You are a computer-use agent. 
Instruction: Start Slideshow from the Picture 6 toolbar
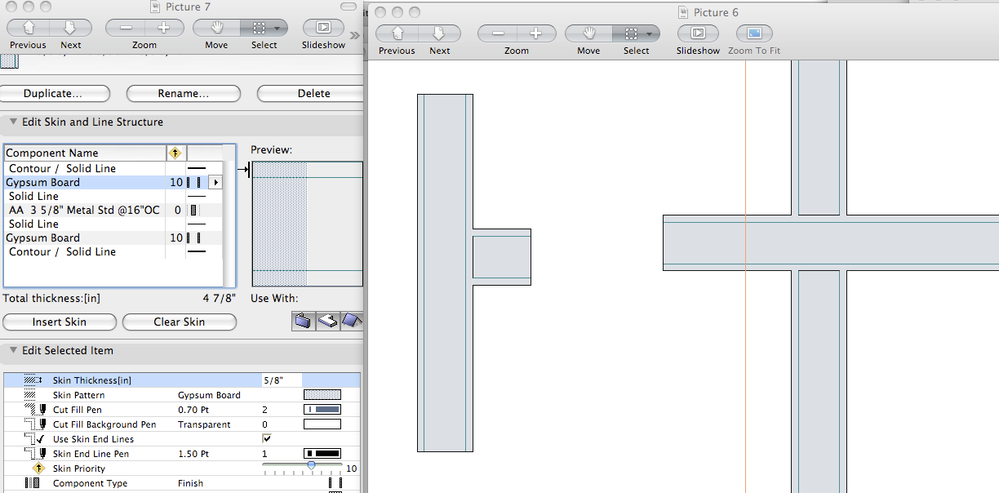pos(698,34)
